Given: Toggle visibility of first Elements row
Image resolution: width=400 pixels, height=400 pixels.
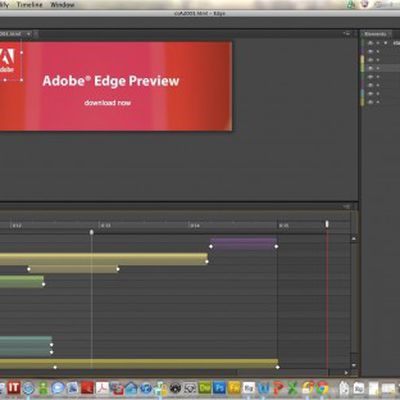Looking at the screenshot, I should click(370, 43).
